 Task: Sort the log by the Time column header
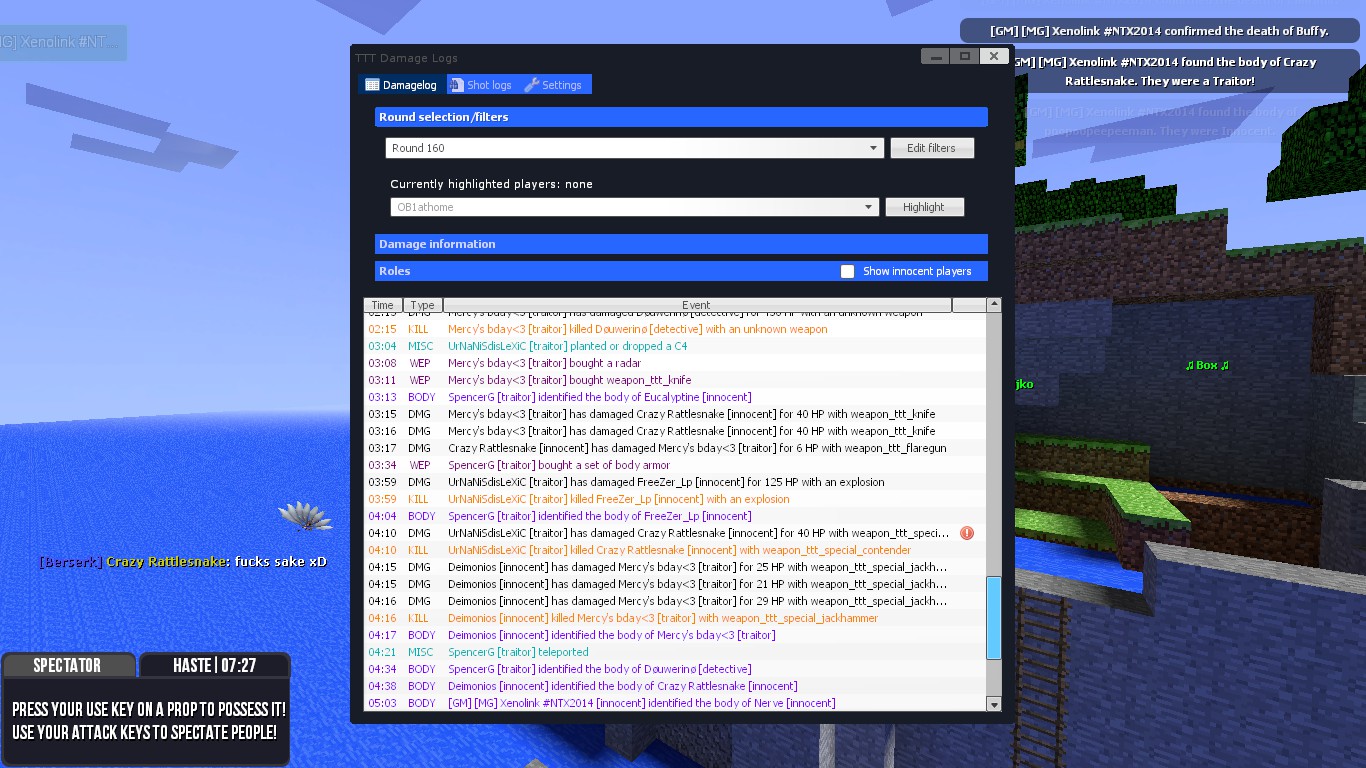click(383, 305)
